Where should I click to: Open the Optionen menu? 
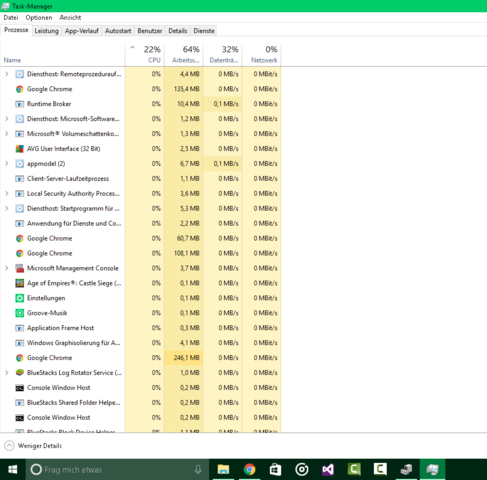(x=39, y=18)
